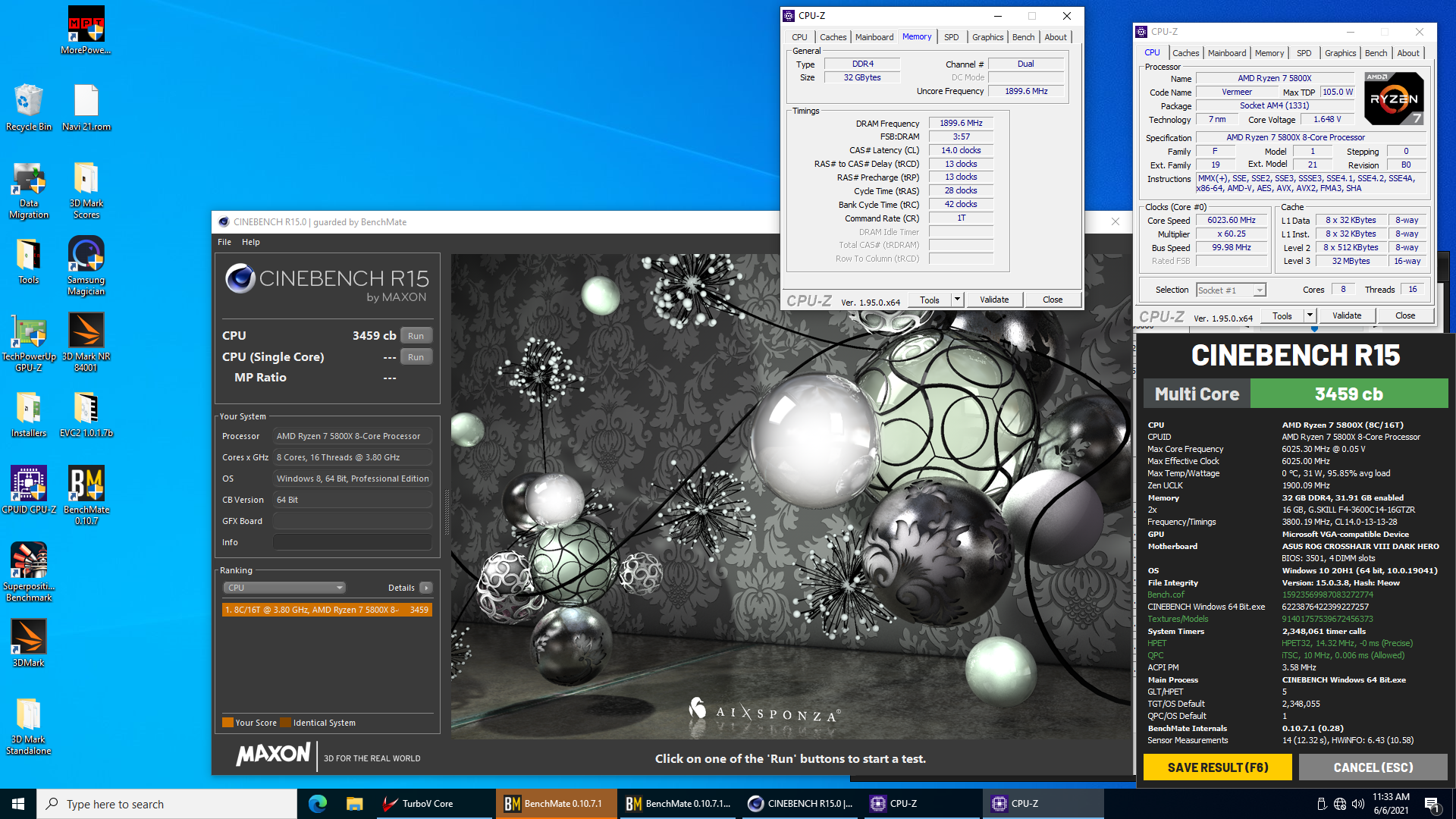
Task: Launch TechPowerUp GPU-Z shortcut
Action: click(x=29, y=342)
